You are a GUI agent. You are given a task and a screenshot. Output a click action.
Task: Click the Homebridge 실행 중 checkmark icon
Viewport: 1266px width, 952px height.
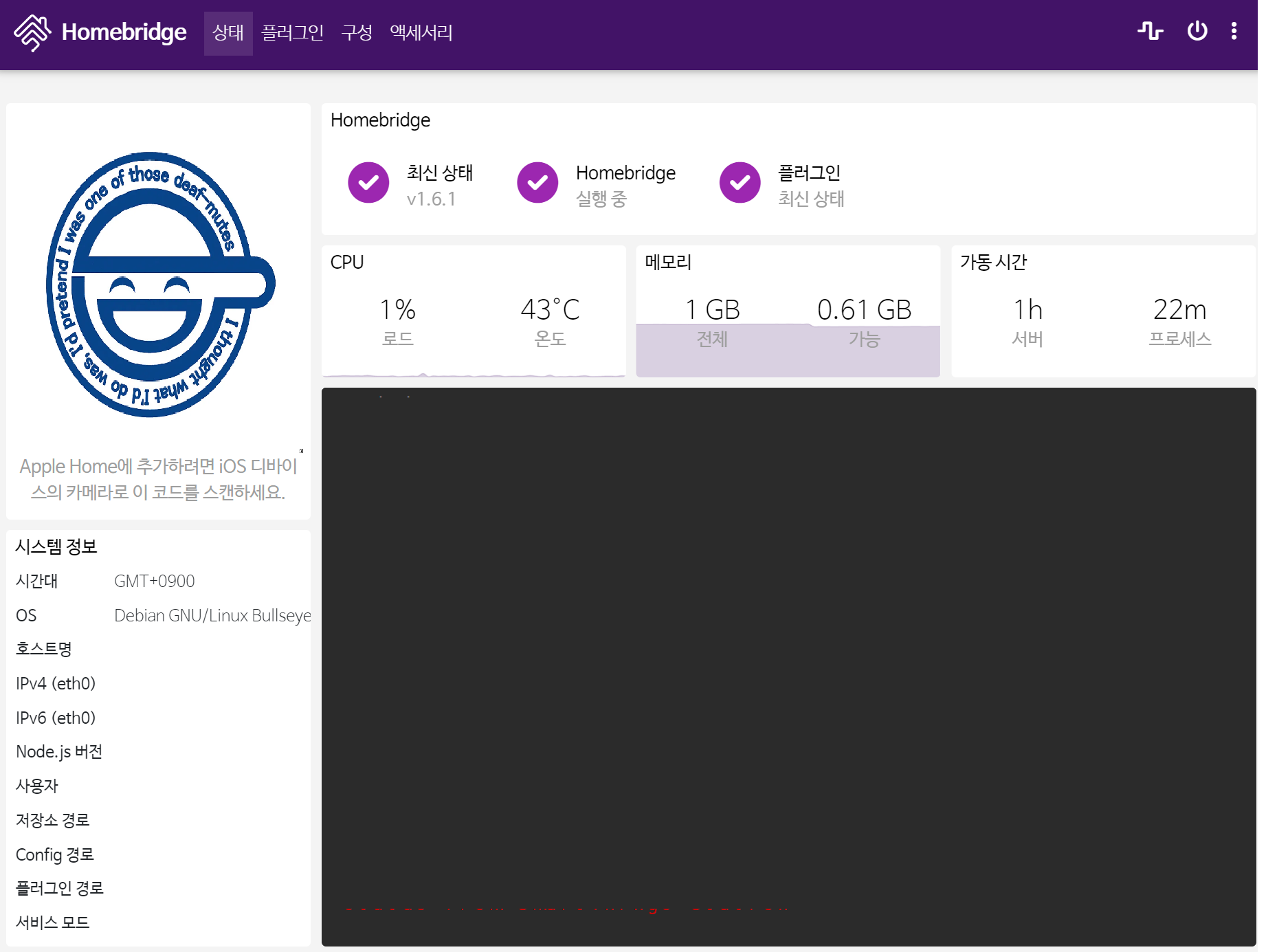537,183
